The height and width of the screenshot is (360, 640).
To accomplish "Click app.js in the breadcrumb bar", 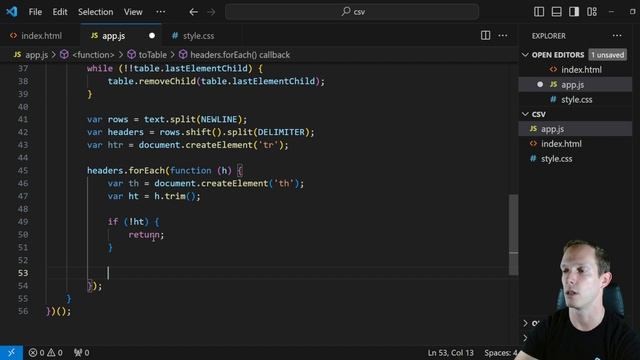I will [x=36, y=55].
